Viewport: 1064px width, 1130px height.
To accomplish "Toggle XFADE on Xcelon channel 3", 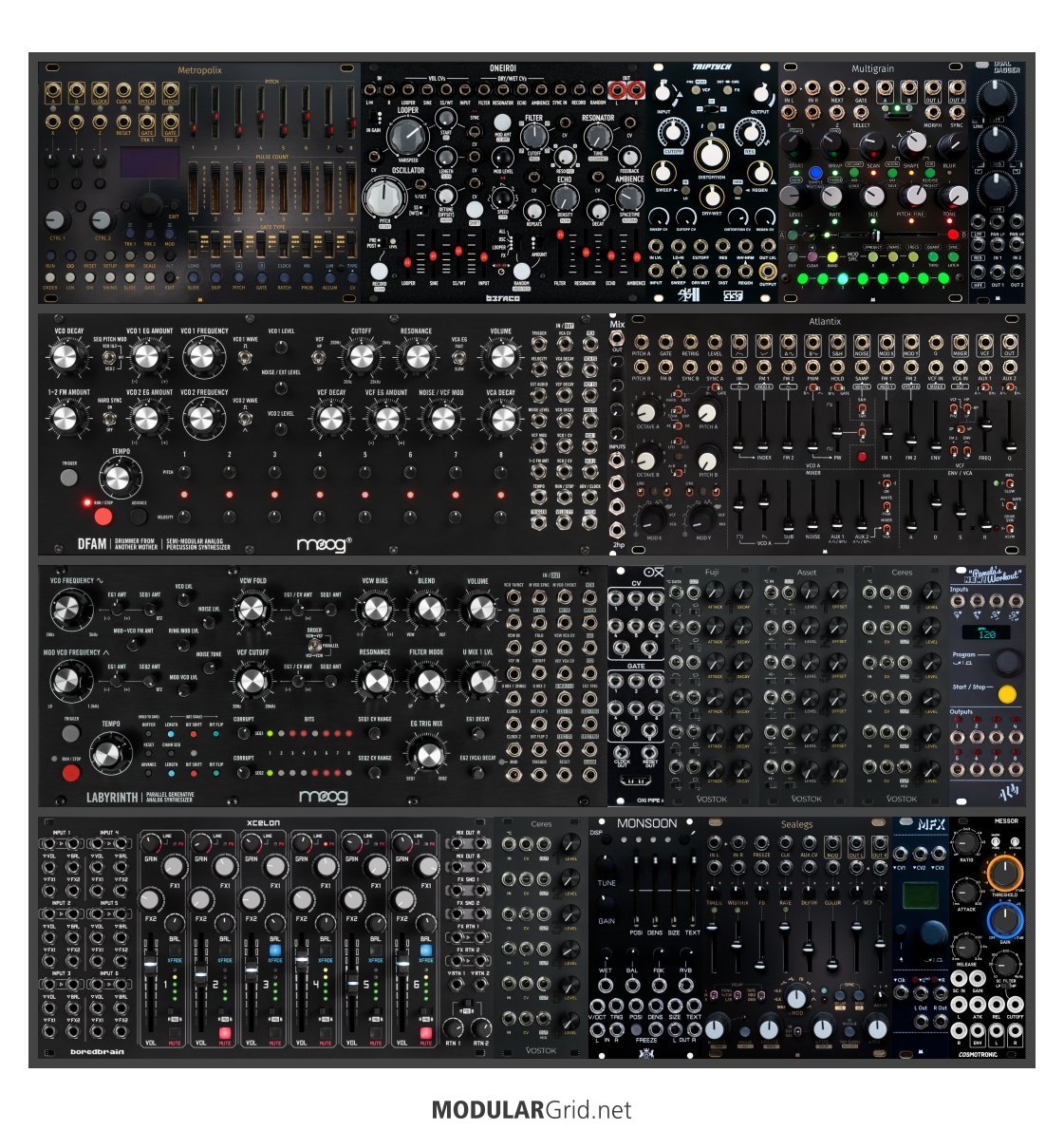I will pos(275,951).
